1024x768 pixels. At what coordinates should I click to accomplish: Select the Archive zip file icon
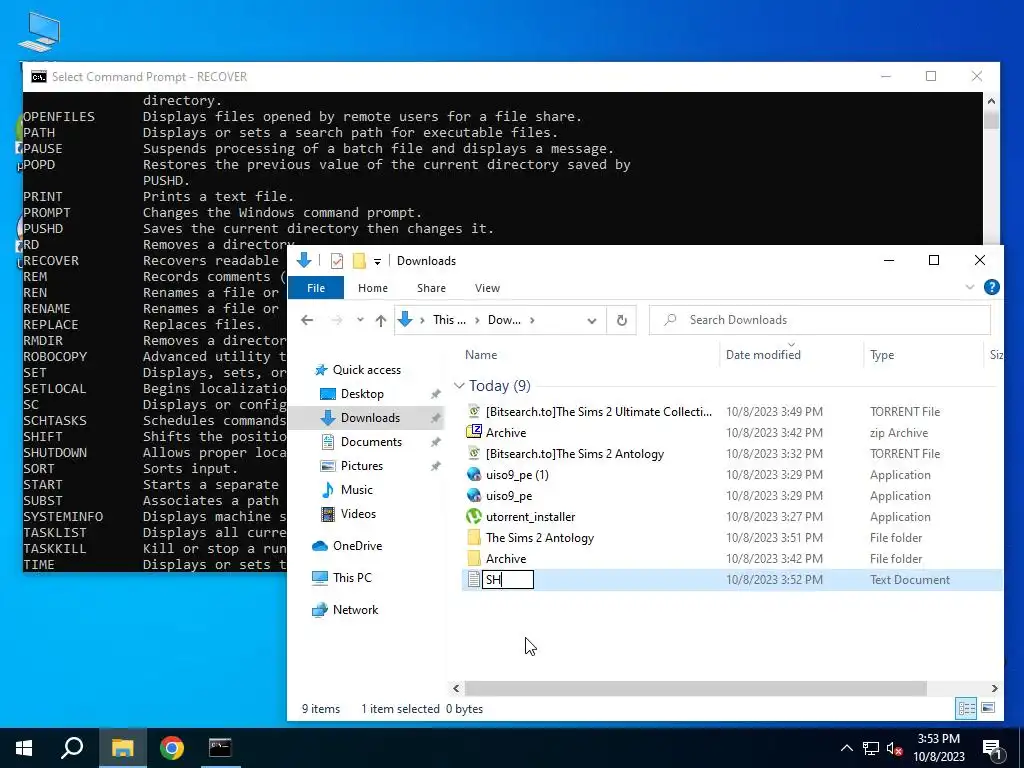tap(474, 432)
